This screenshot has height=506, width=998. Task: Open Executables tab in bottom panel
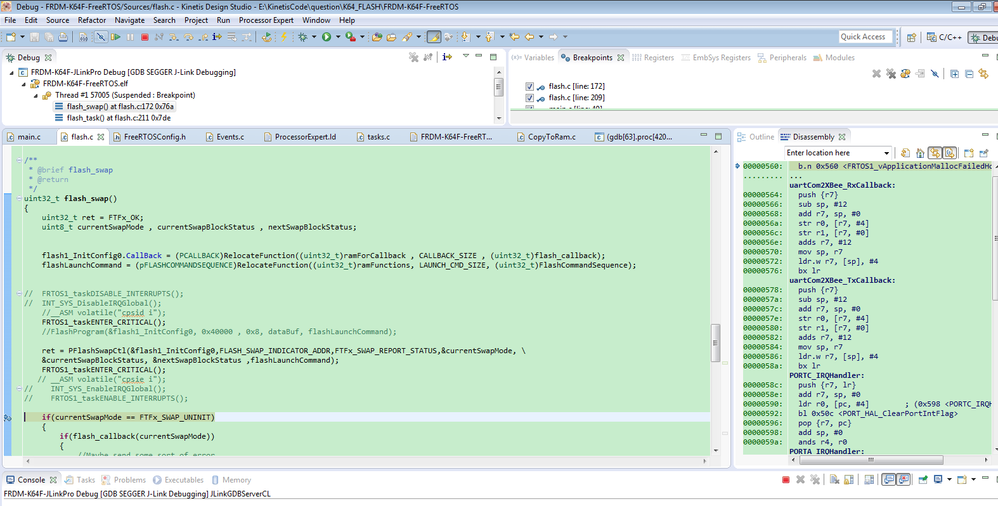click(178, 480)
